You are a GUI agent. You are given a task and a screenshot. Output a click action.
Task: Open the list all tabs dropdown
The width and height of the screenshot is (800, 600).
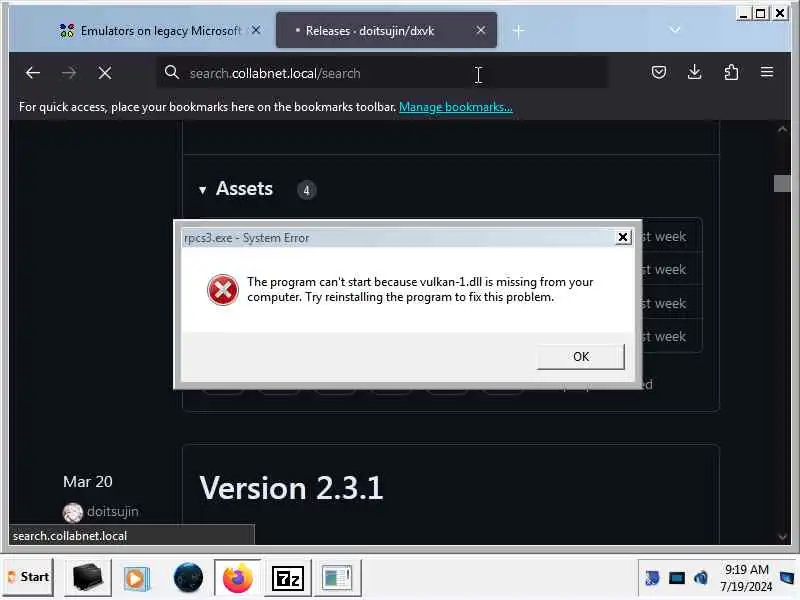674,30
